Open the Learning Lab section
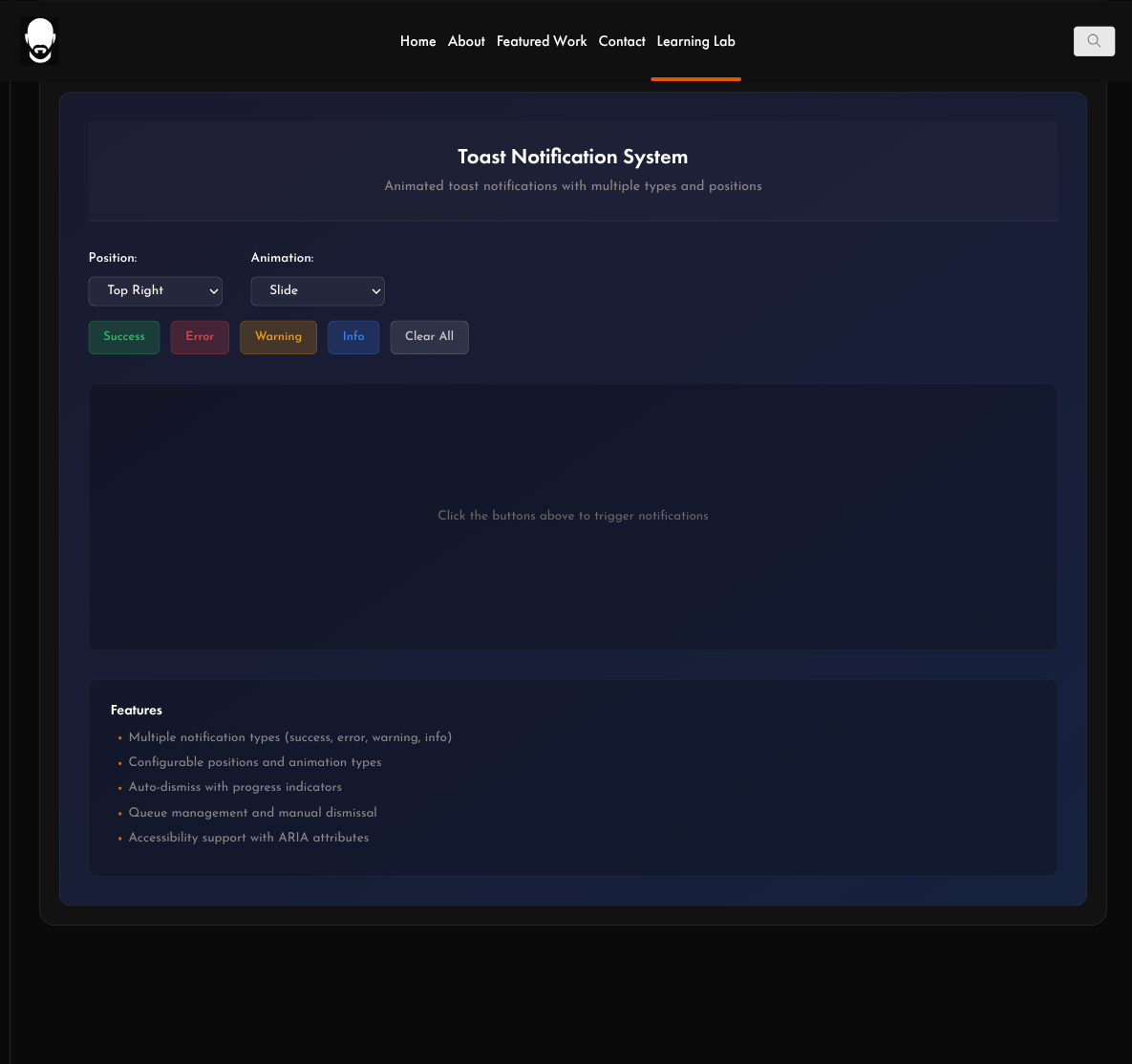1132x1064 pixels. pyautogui.click(x=696, y=41)
